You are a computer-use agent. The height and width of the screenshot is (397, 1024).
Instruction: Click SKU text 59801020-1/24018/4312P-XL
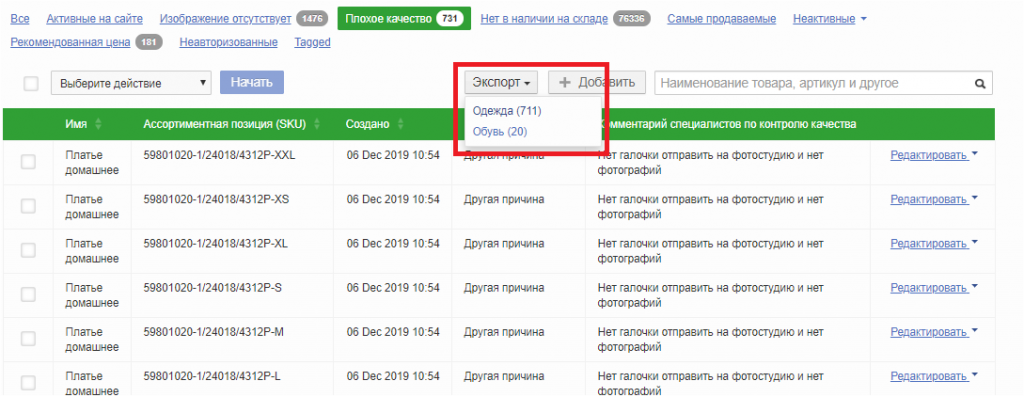click(x=216, y=244)
